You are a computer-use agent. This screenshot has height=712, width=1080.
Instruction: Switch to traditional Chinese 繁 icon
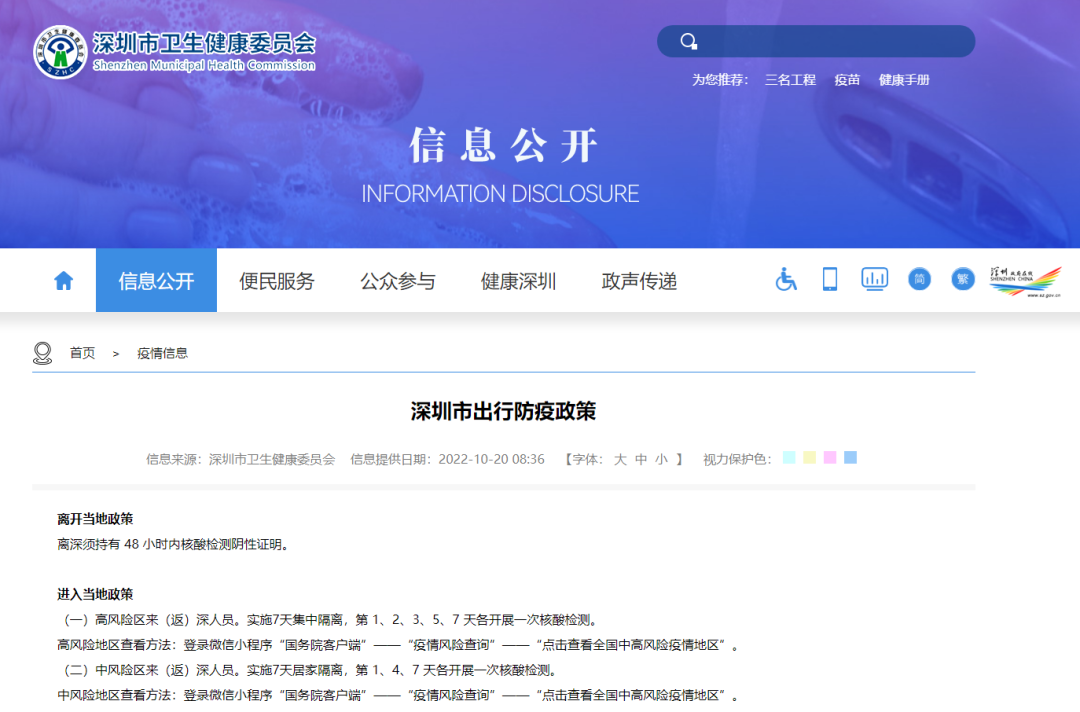click(963, 279)
